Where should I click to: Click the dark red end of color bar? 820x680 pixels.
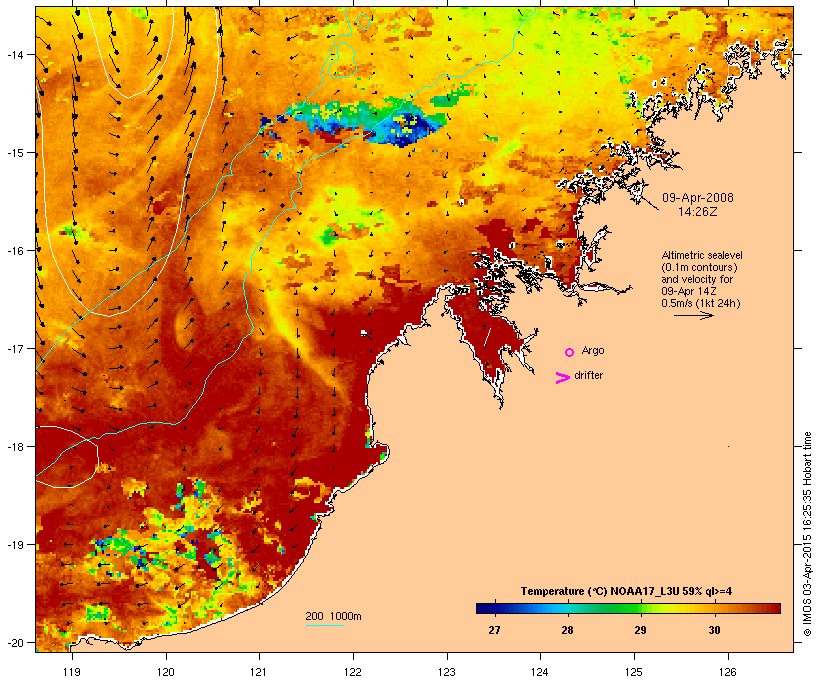coord(775,608)
